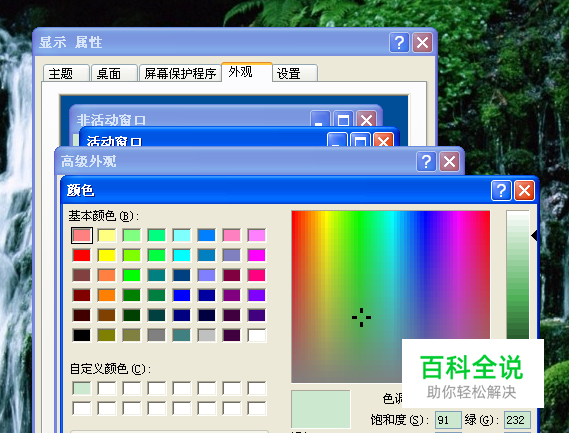Pick the pure red basic color swatch
Viewport: 569px width, 433px height.
click(82, 255)
